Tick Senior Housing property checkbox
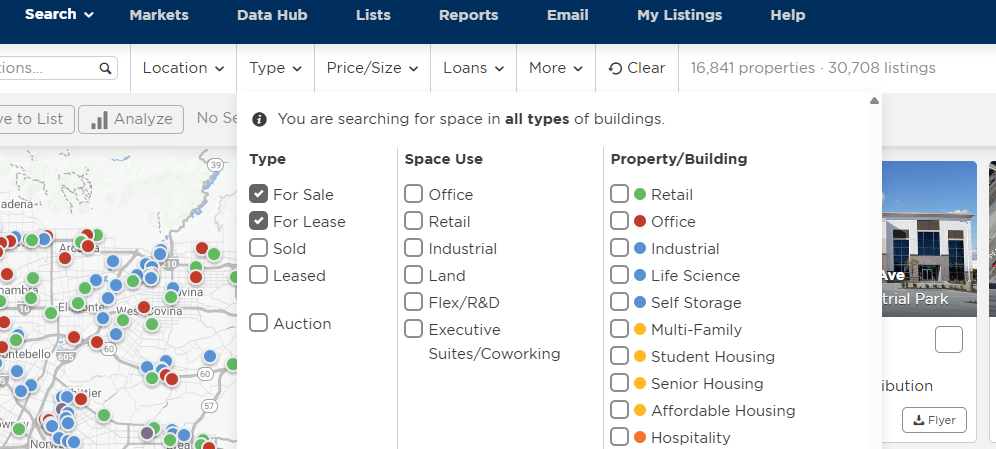Viewport: 996px width, 449px height. click(619, 384)
